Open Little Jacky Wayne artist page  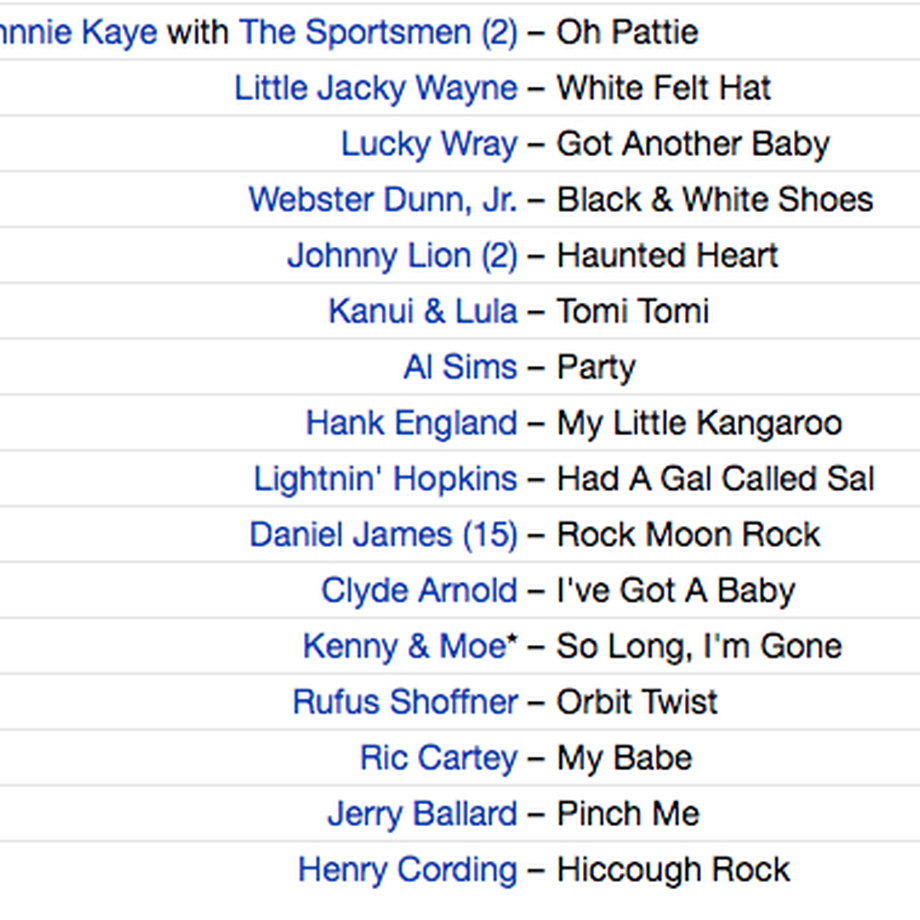coord(376,89)
